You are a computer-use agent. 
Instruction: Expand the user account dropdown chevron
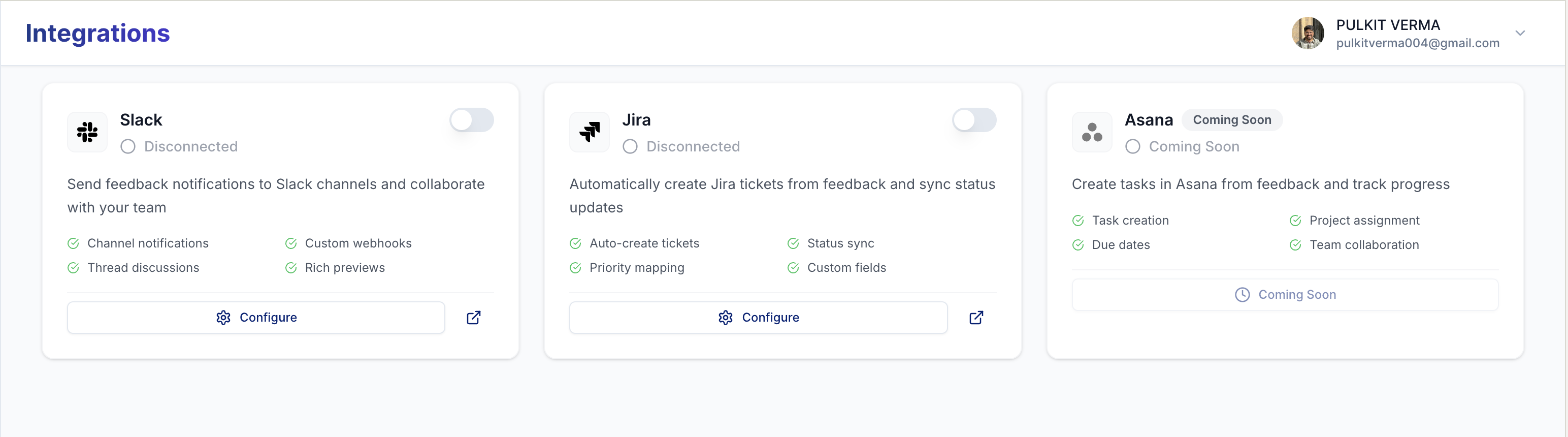(x=1520, y=33)
